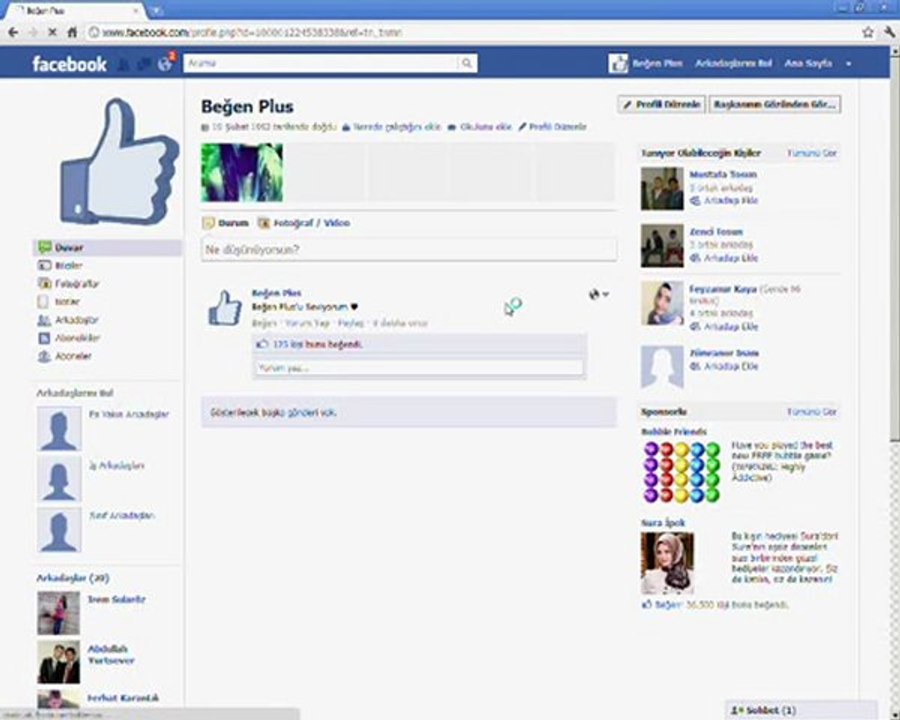
Task: Click Beğen Plus thumbnail in top bar
Action: 618,63
